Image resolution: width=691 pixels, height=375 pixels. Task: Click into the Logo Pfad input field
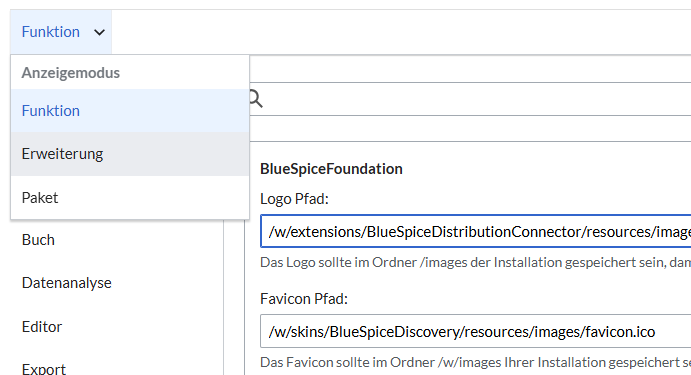click(x=476, y=231)
